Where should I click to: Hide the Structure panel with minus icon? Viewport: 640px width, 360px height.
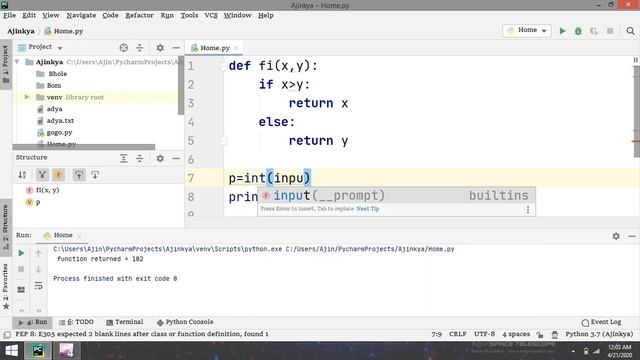pyautogui.click(x=176, y=158)
